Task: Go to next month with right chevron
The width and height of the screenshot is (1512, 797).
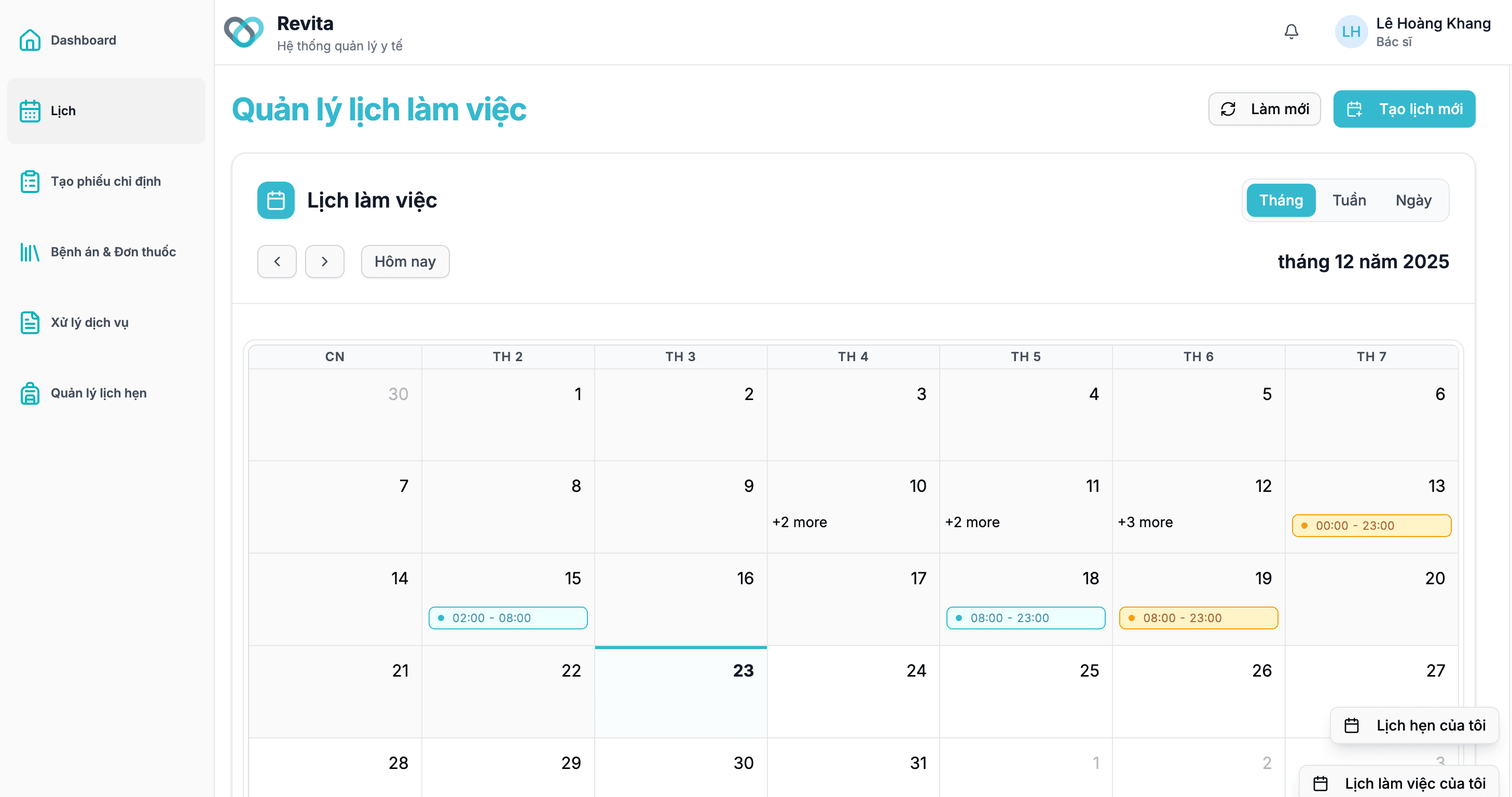Action: [325, 261]
